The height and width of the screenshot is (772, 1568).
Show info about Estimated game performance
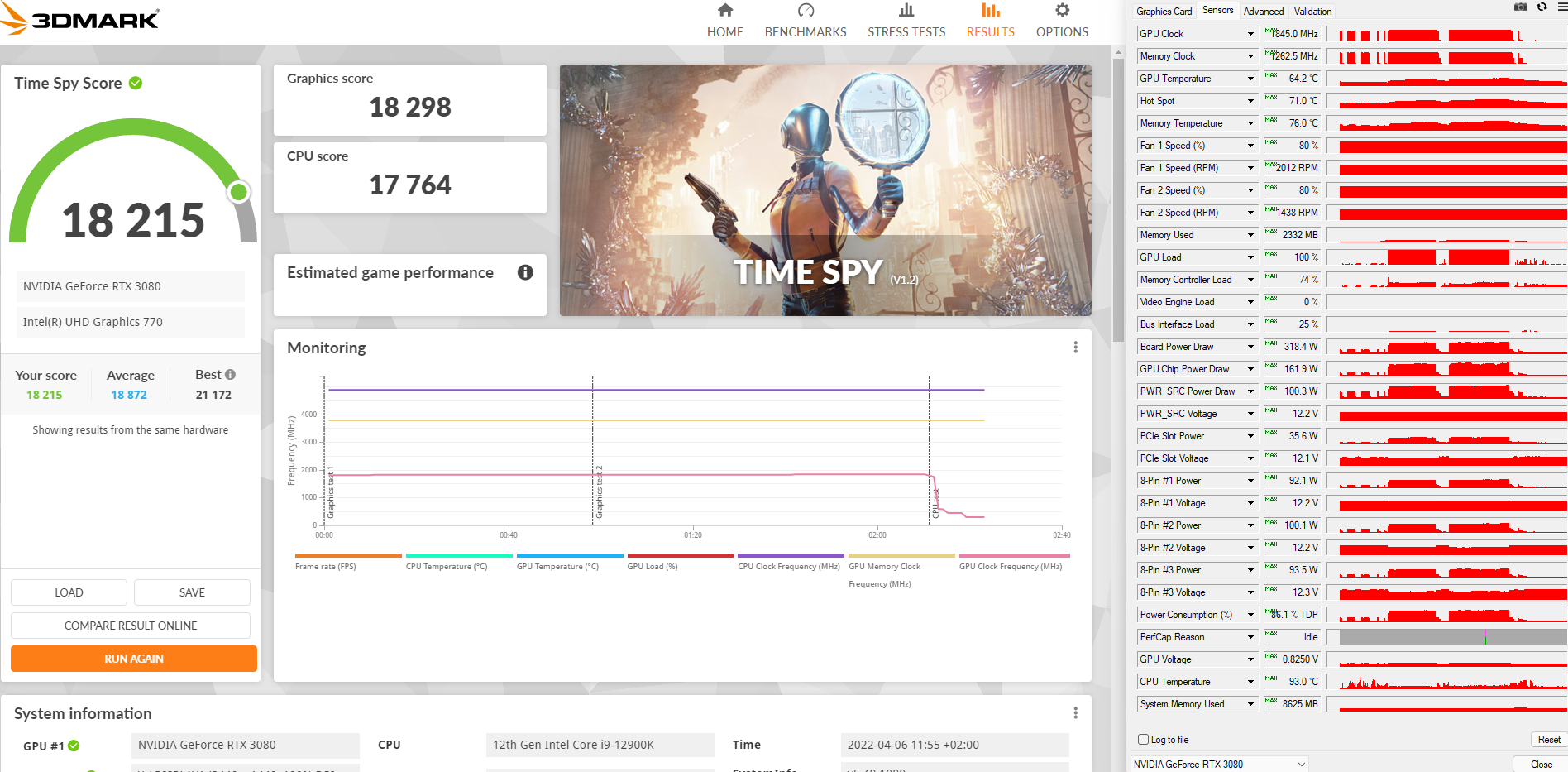pyautogui.click(x=525, y=272)
